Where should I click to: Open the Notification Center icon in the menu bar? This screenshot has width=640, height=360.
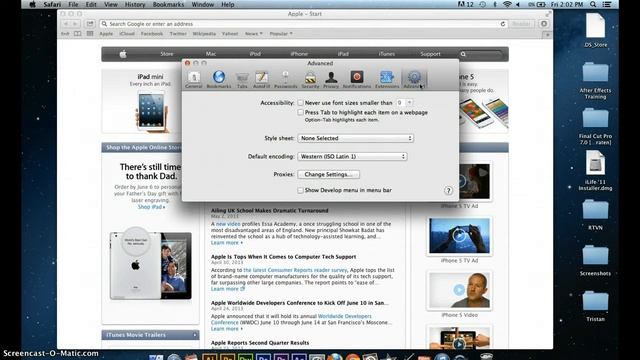[x=607, y=4]
